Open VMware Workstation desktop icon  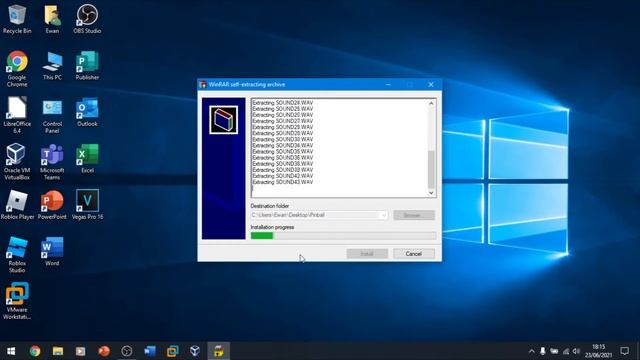tap(17, 301)
